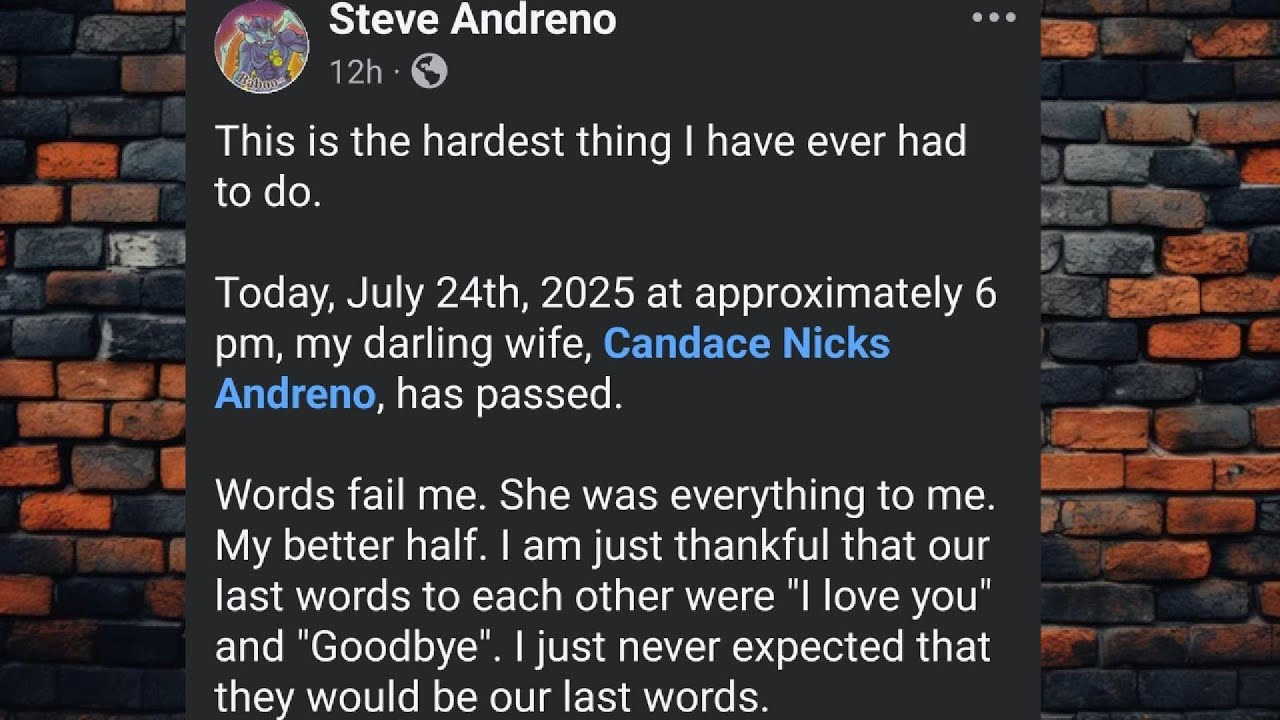Open the 12h timestamp link
The image size is (1280, 720).
click(x=356, y=72)
